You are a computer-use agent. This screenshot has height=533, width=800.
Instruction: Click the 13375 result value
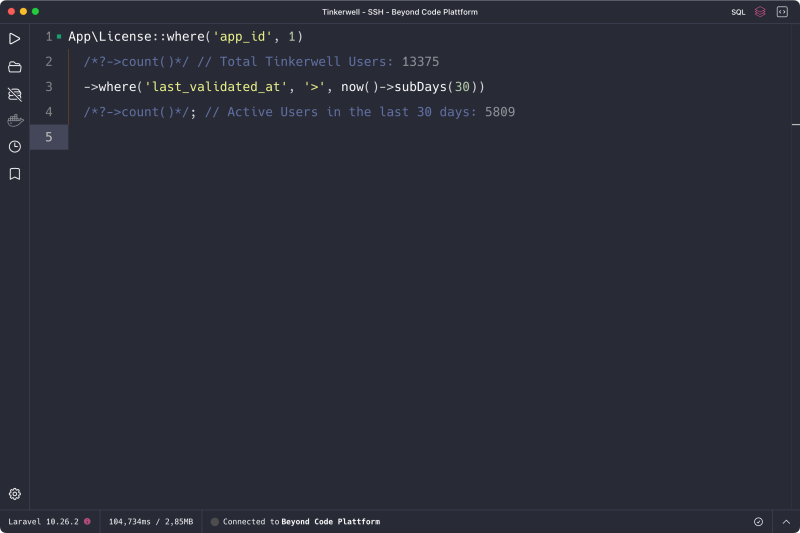420,62
